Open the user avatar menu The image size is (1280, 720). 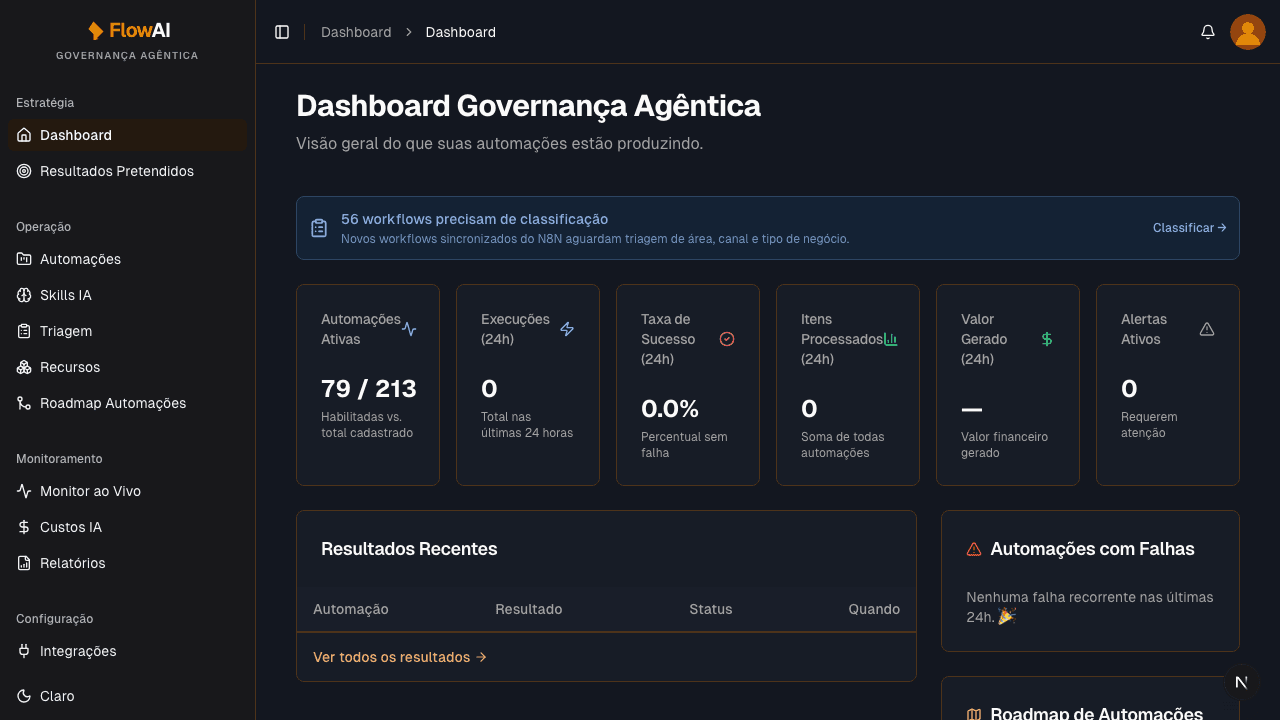(x=1248, y=32)
